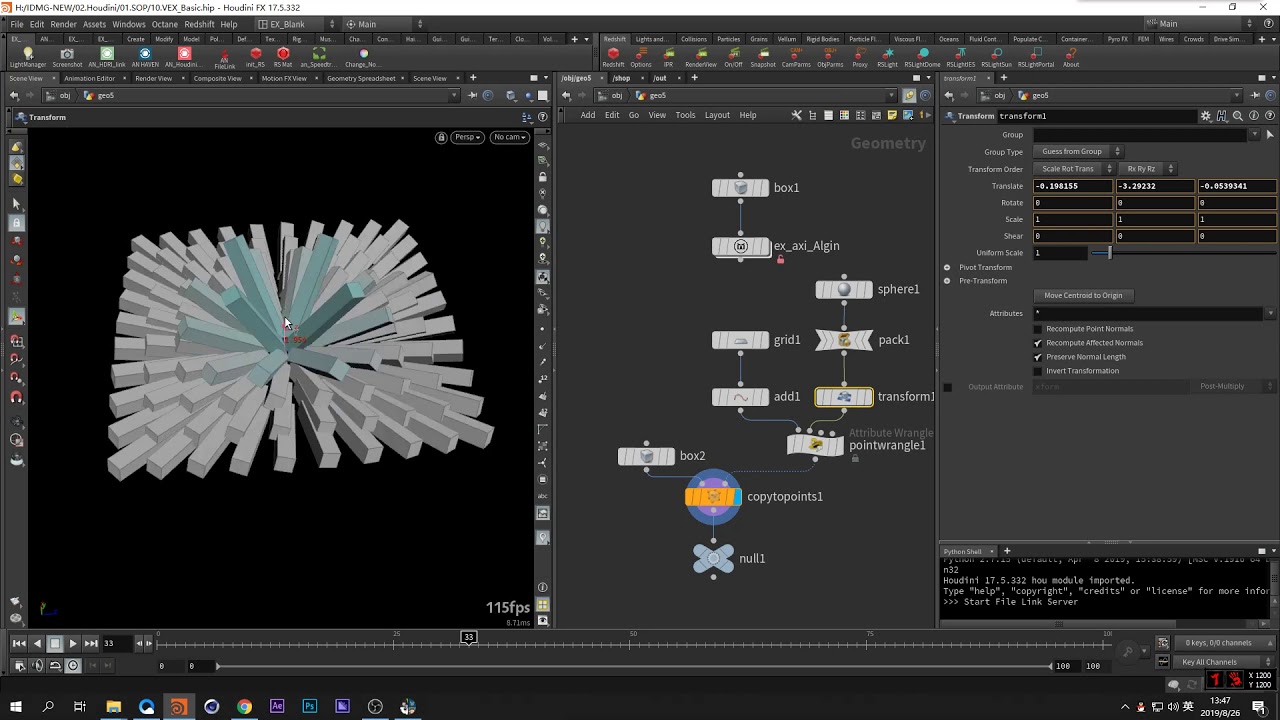This screenshot has height=720, width=1280.
Task: Open the Persp viewport dropdown
Action: click(467, 137)
